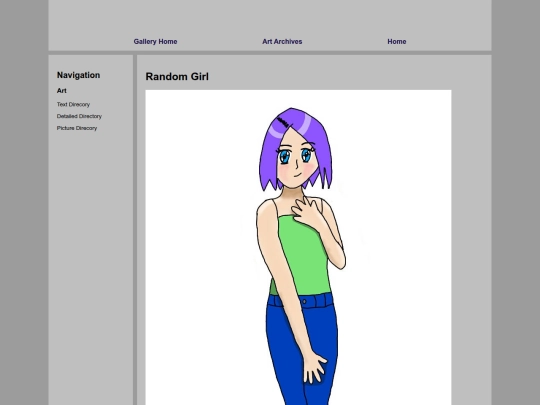Open the Detailed Directory link

pyautogui.click(x=79, y=116)
